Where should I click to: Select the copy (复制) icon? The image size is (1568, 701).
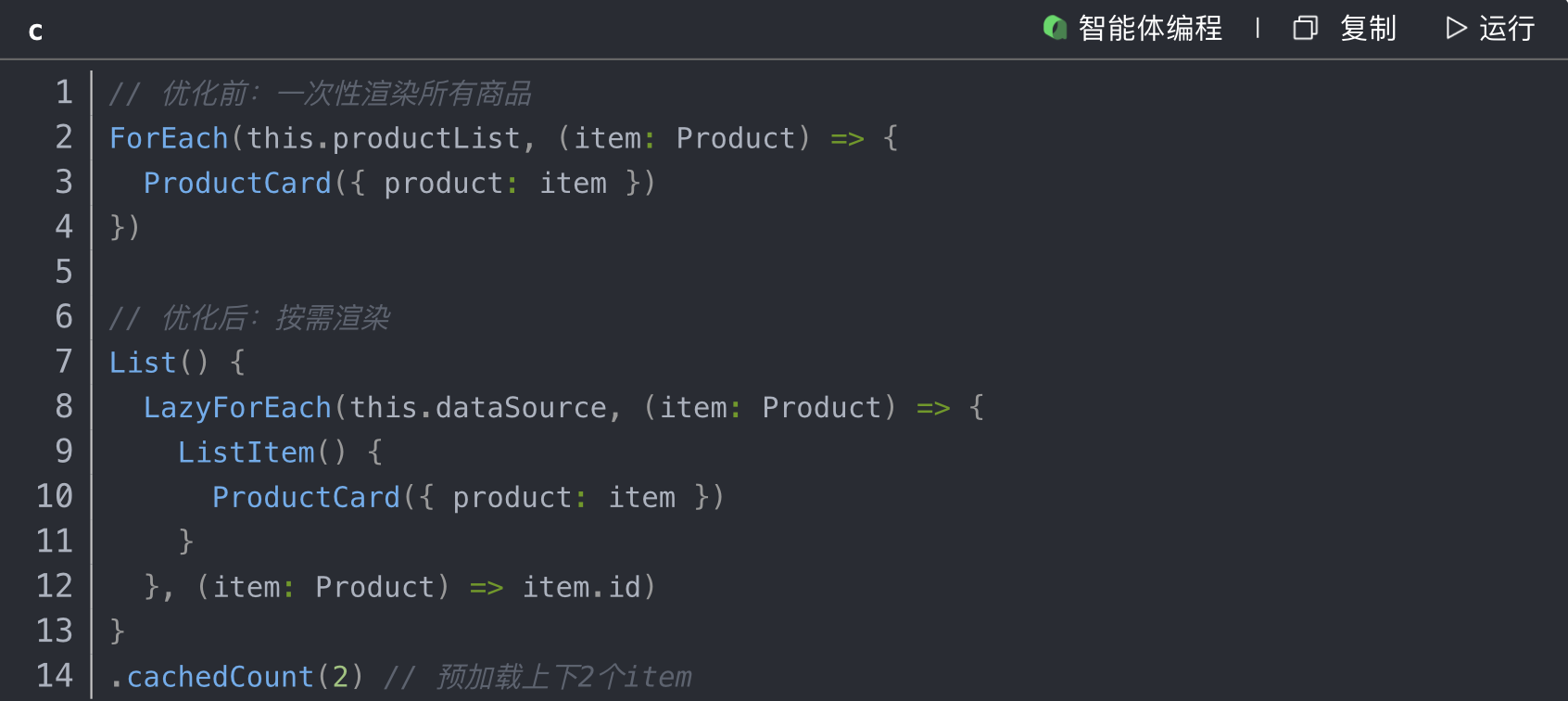(x=1305, y=29)
